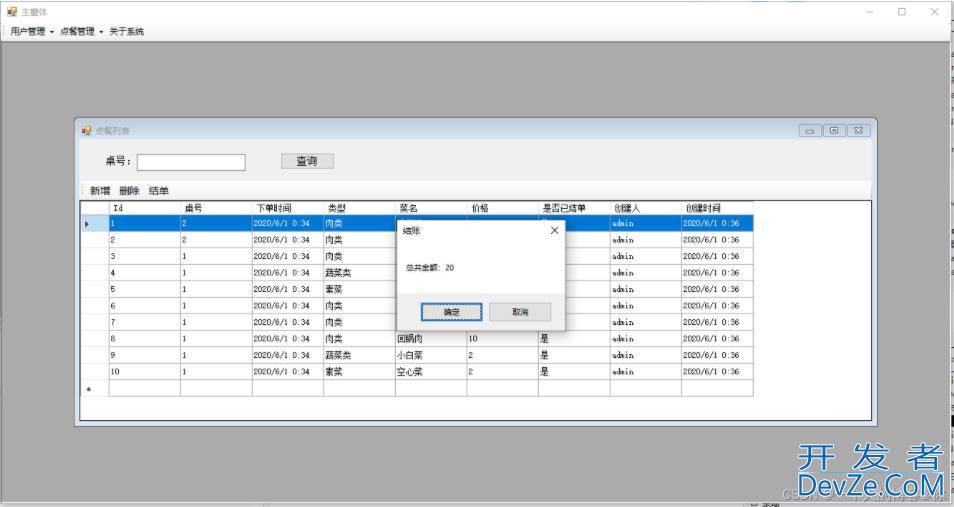Expand the 用户管理 dropdown arrow
The width and height of the screenshot is (954, 507).
tap(52, 32)
